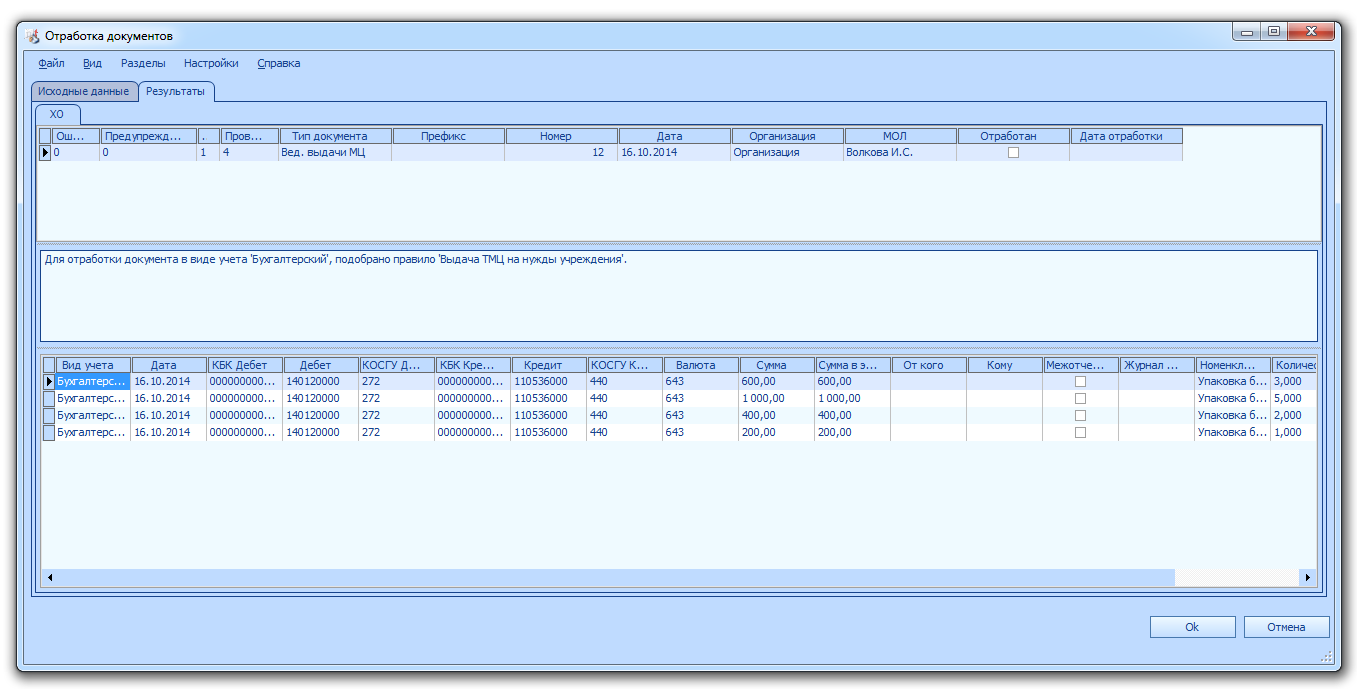Open the Вид menu
The height and width of the screenshot is (689, 1357).
93,63
